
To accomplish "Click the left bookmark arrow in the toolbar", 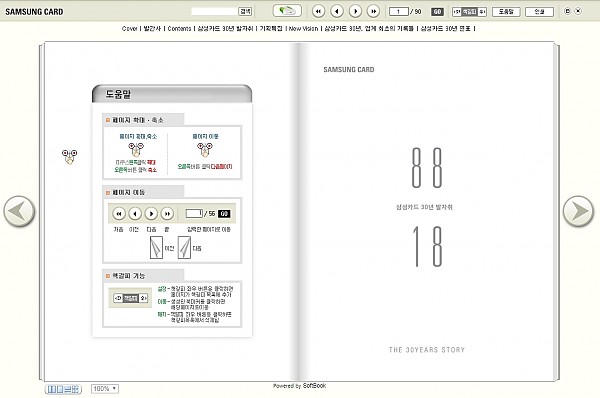I will point(457,12).
